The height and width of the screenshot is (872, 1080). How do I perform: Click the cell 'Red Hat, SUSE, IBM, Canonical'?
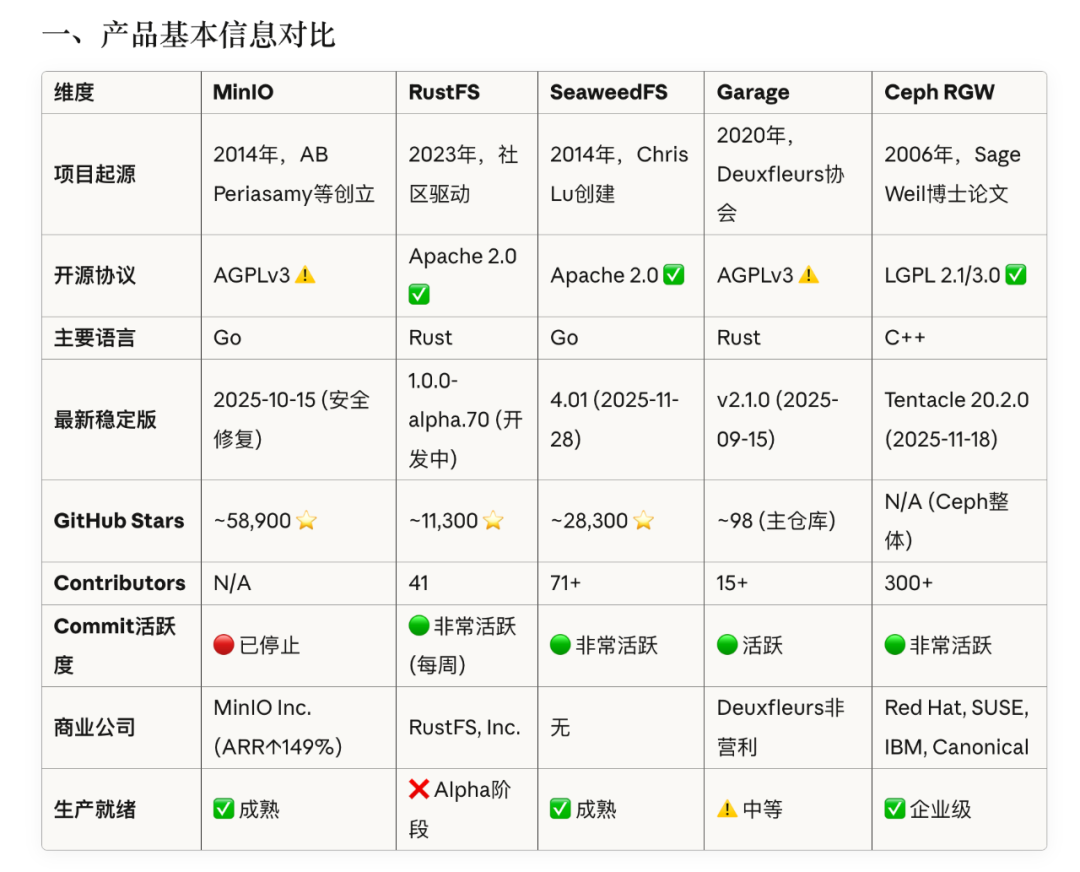pyautogui.click(x=957, y=727)
